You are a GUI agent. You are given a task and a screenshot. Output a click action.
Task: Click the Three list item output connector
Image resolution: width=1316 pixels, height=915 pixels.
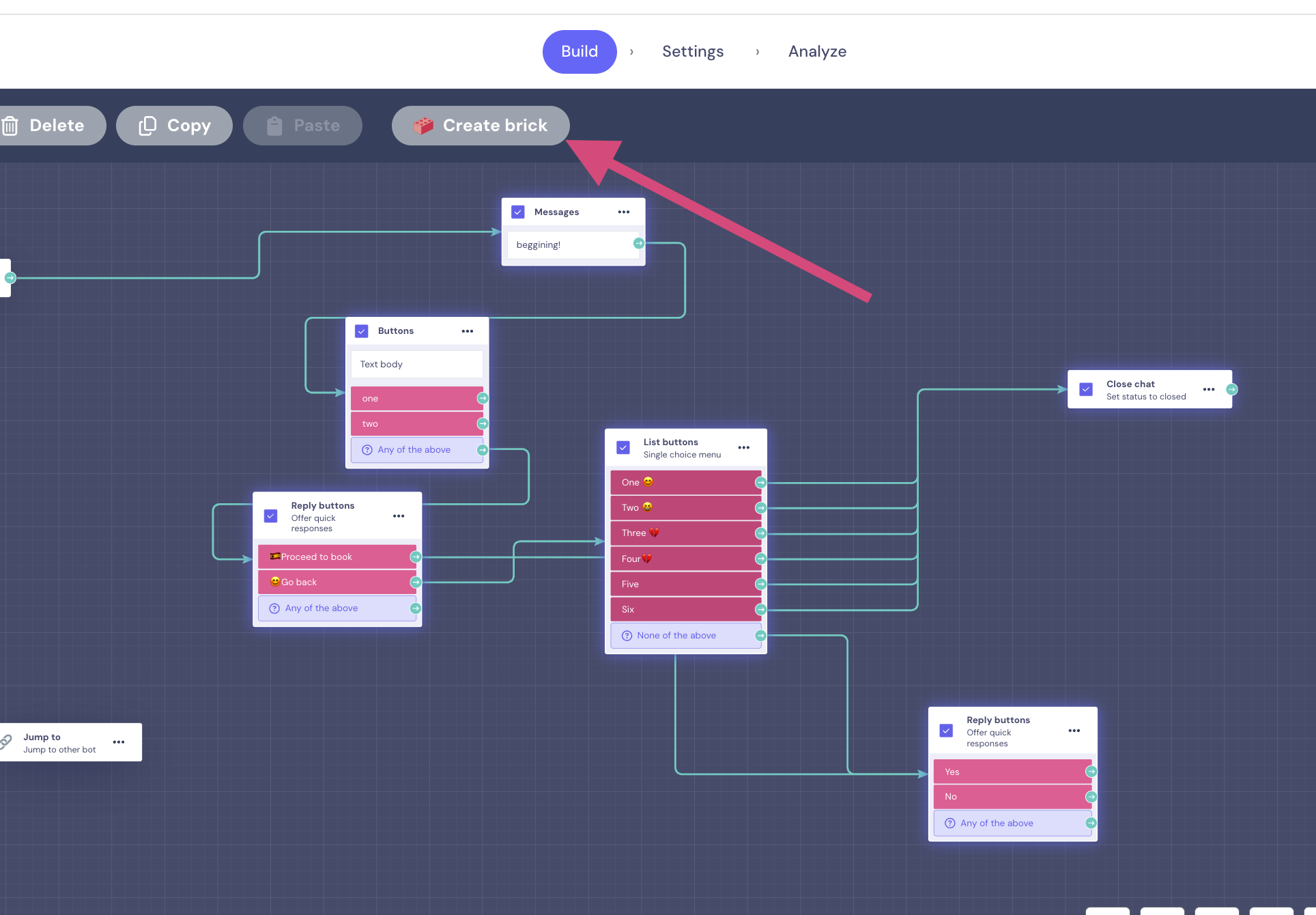point(761,533)
